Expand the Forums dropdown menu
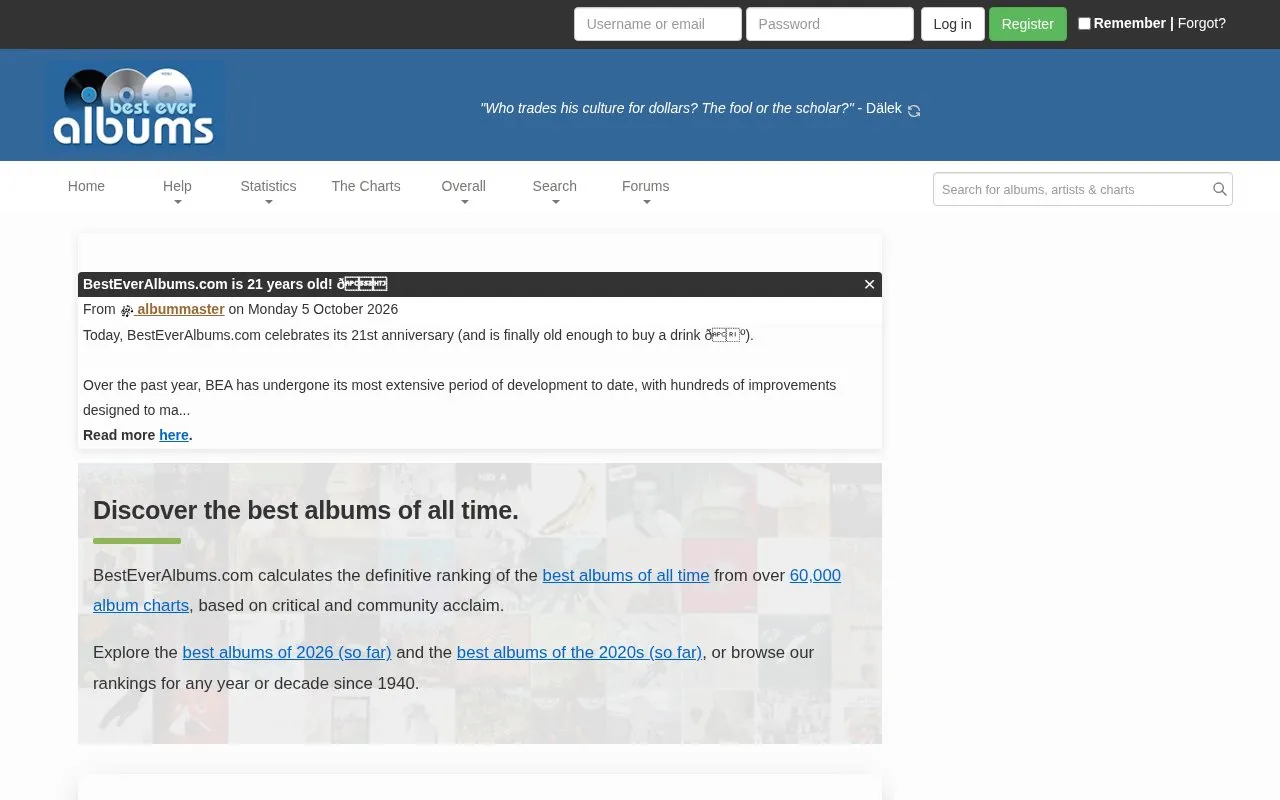1280x800 pixels. (x=645, y=192)
